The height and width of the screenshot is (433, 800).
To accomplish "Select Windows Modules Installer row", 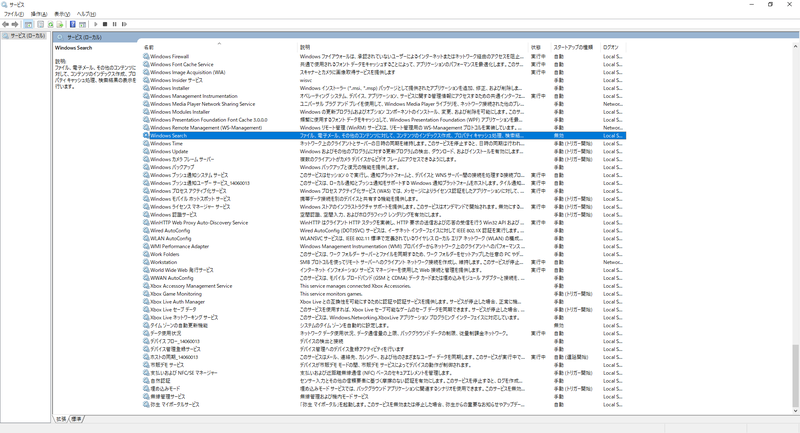I will (x=384, y=112).
